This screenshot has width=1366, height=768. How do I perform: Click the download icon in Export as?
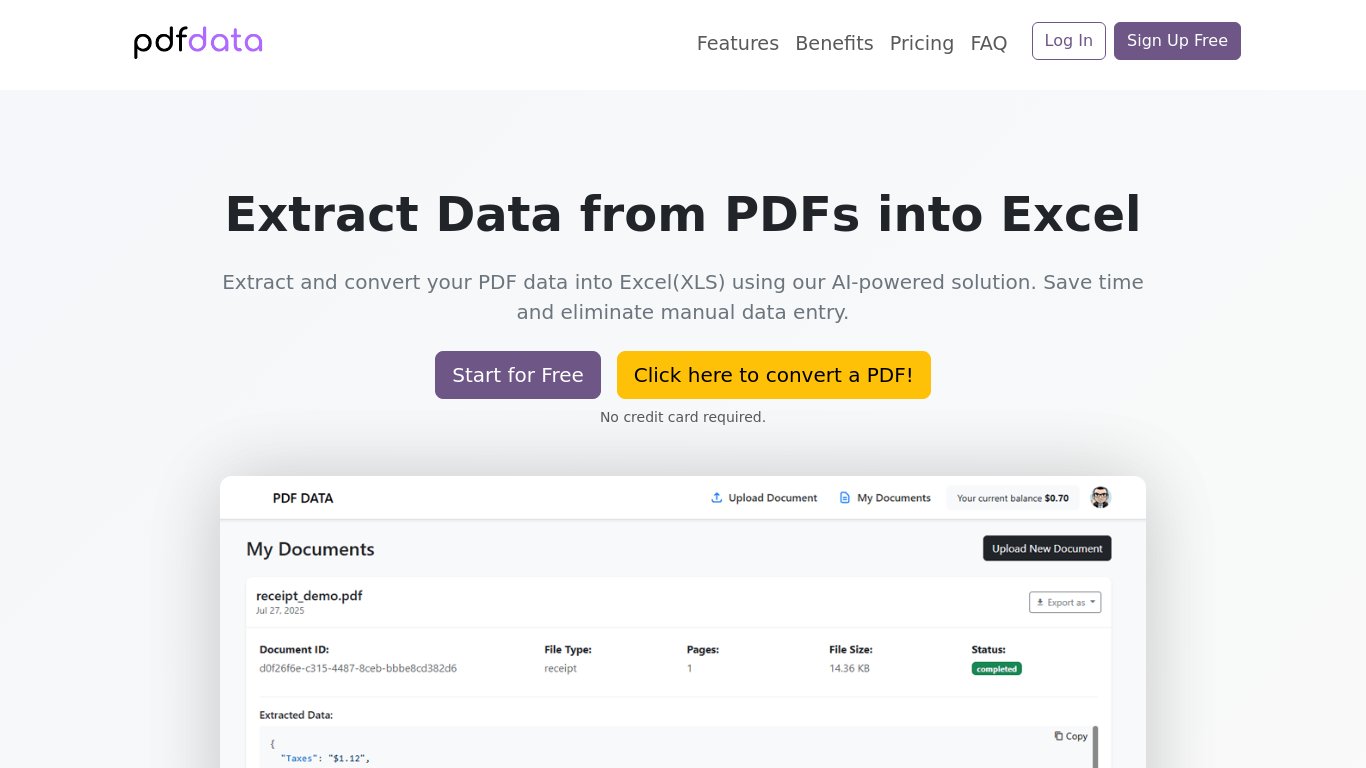tap(1040, 603)
